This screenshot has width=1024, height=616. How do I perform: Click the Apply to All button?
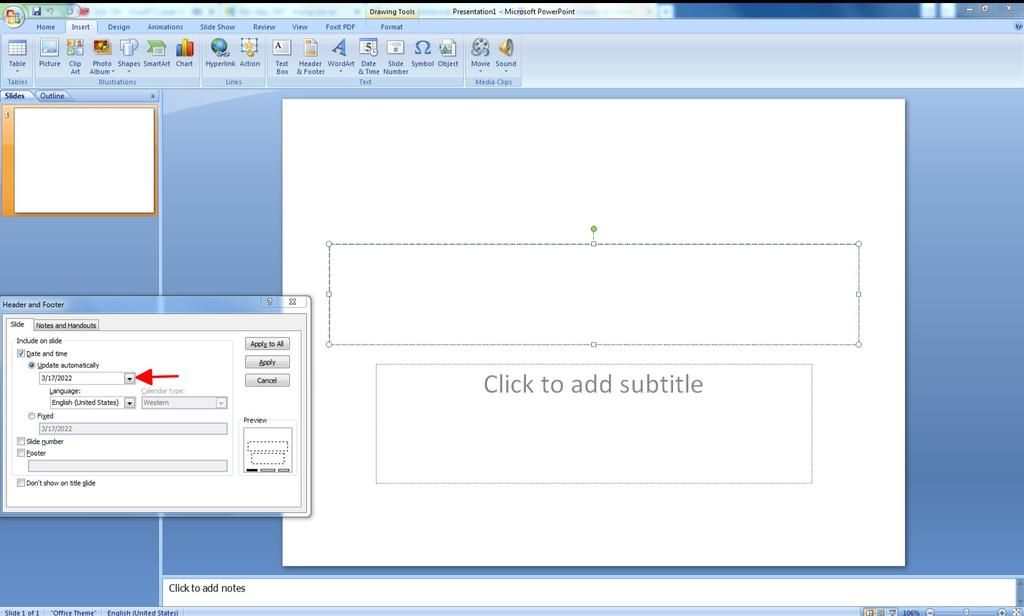[x=267, y=344]
